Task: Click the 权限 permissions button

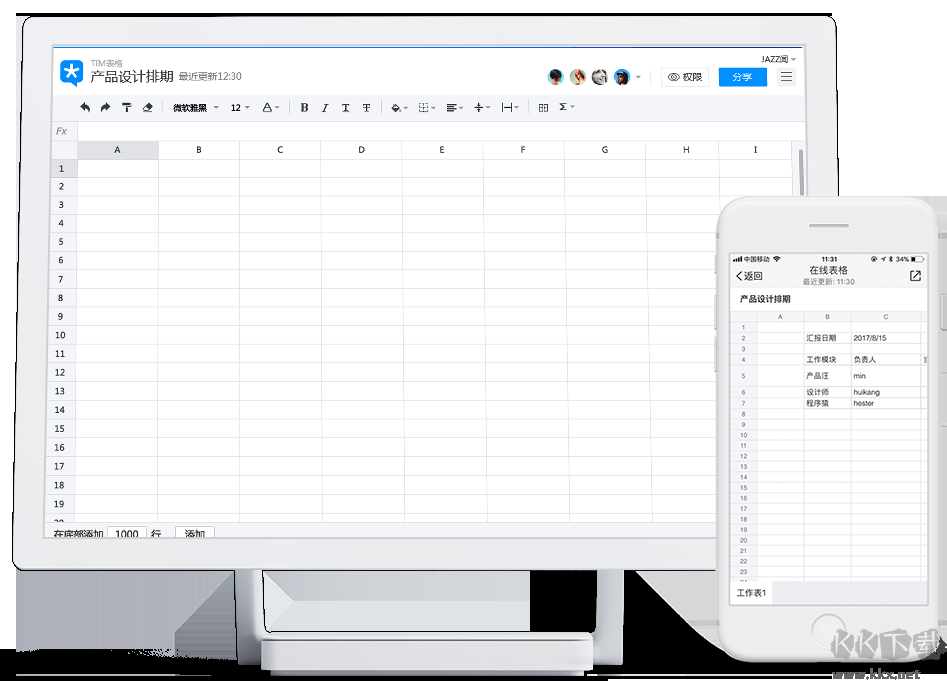Action: [685, 77]
